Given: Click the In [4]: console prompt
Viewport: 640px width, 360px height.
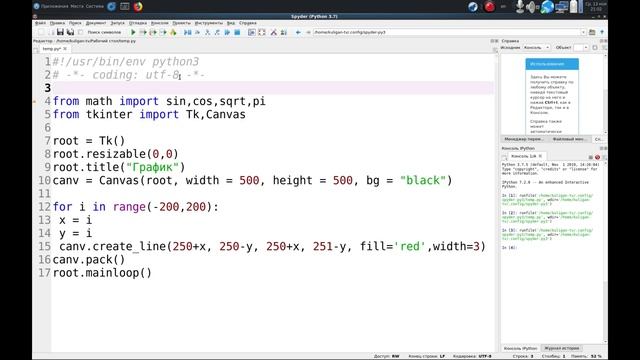Looking at the screenshot, I should (x=509, y=248).
